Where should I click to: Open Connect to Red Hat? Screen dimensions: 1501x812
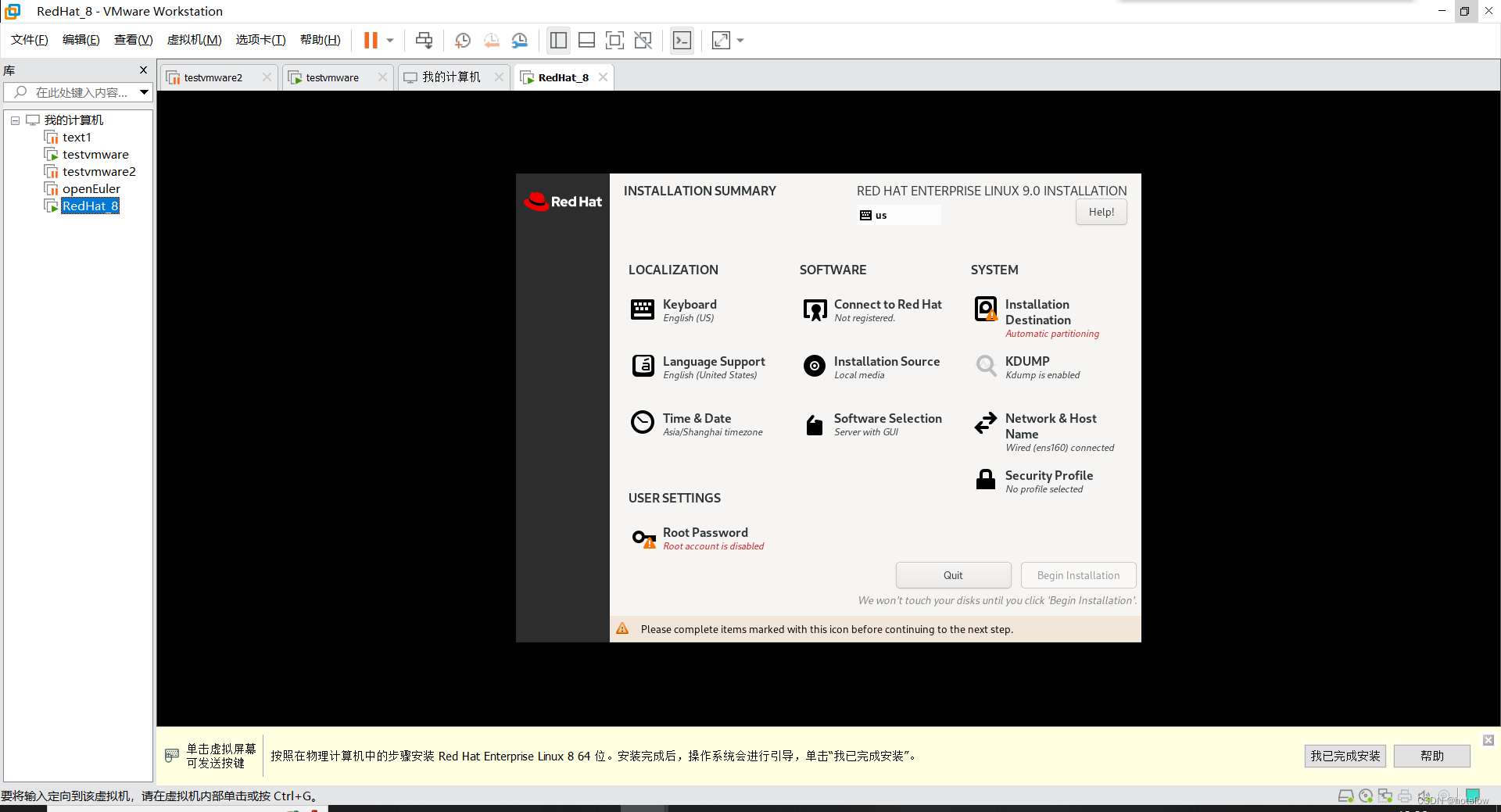(872, 310)
